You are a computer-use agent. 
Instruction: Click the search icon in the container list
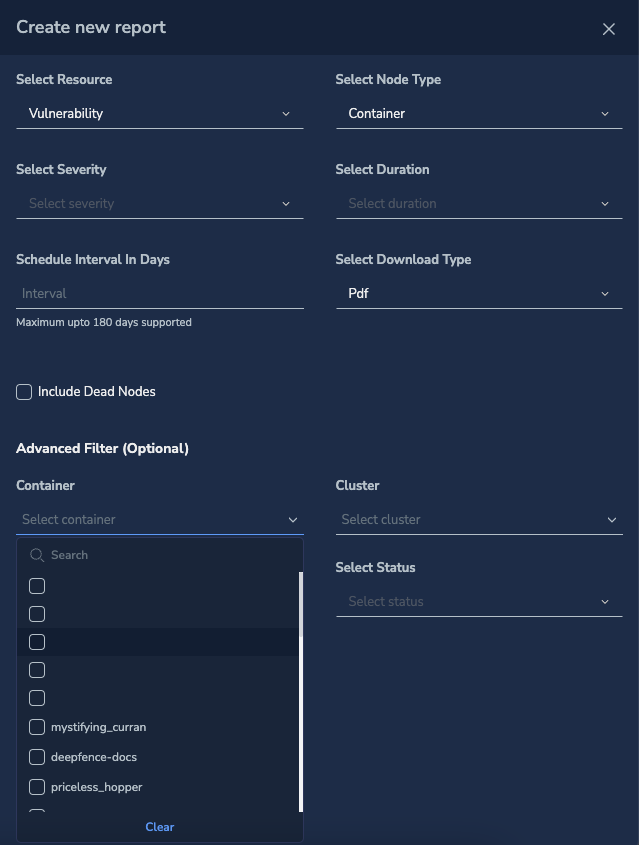tap(37, 554)
